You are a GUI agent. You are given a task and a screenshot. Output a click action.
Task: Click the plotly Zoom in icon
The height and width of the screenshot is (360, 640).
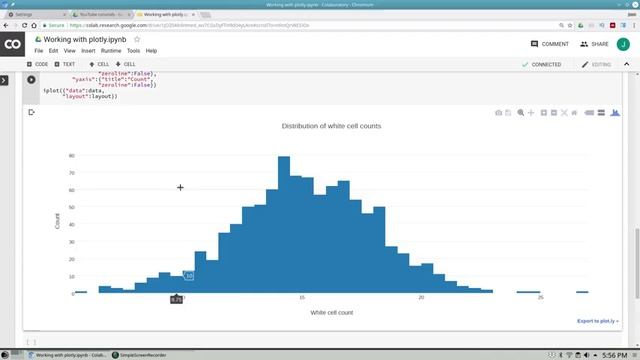pos(544,113)
